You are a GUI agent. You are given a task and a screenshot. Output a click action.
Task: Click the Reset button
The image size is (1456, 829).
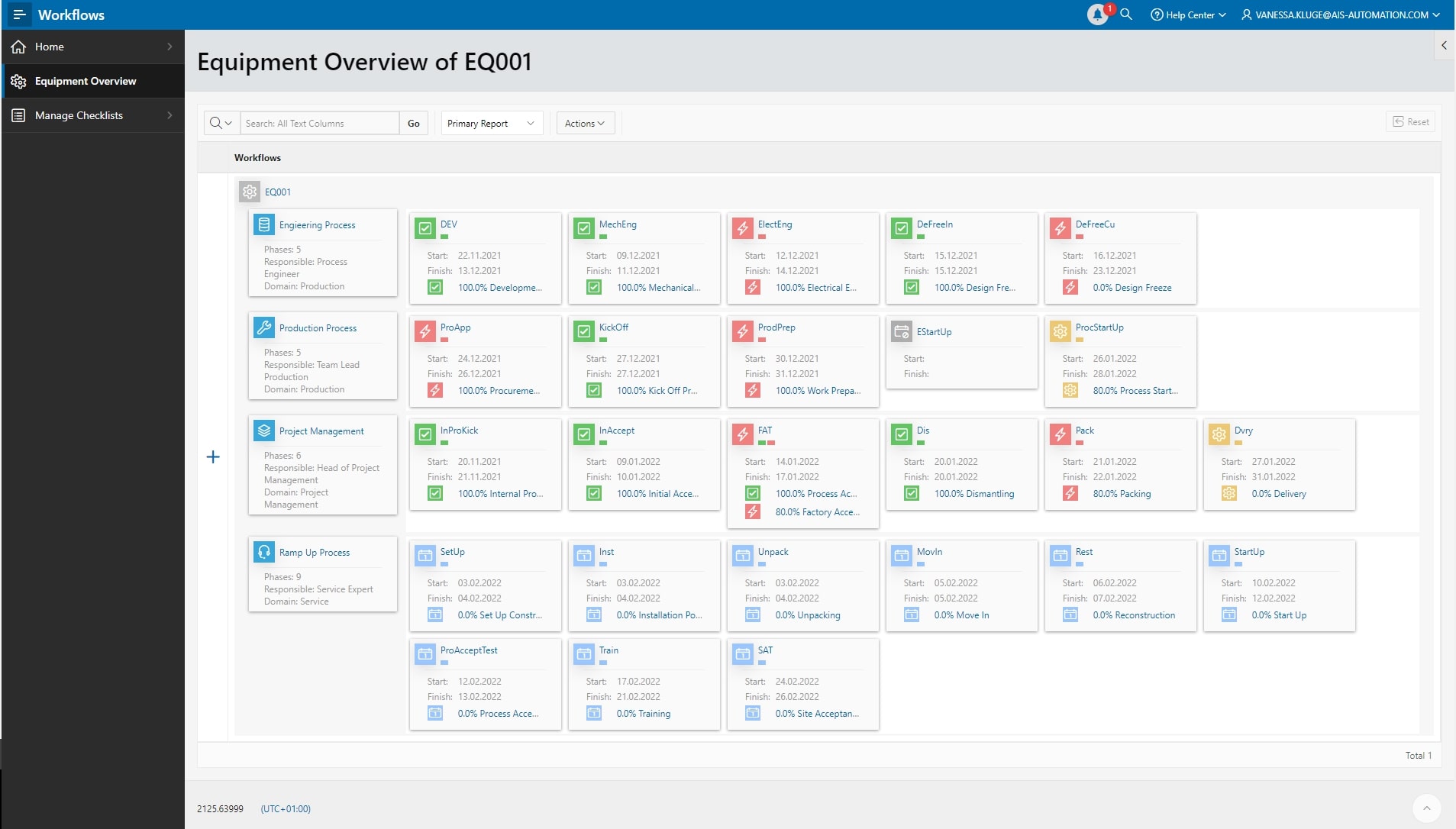(x=1410, y=122)
